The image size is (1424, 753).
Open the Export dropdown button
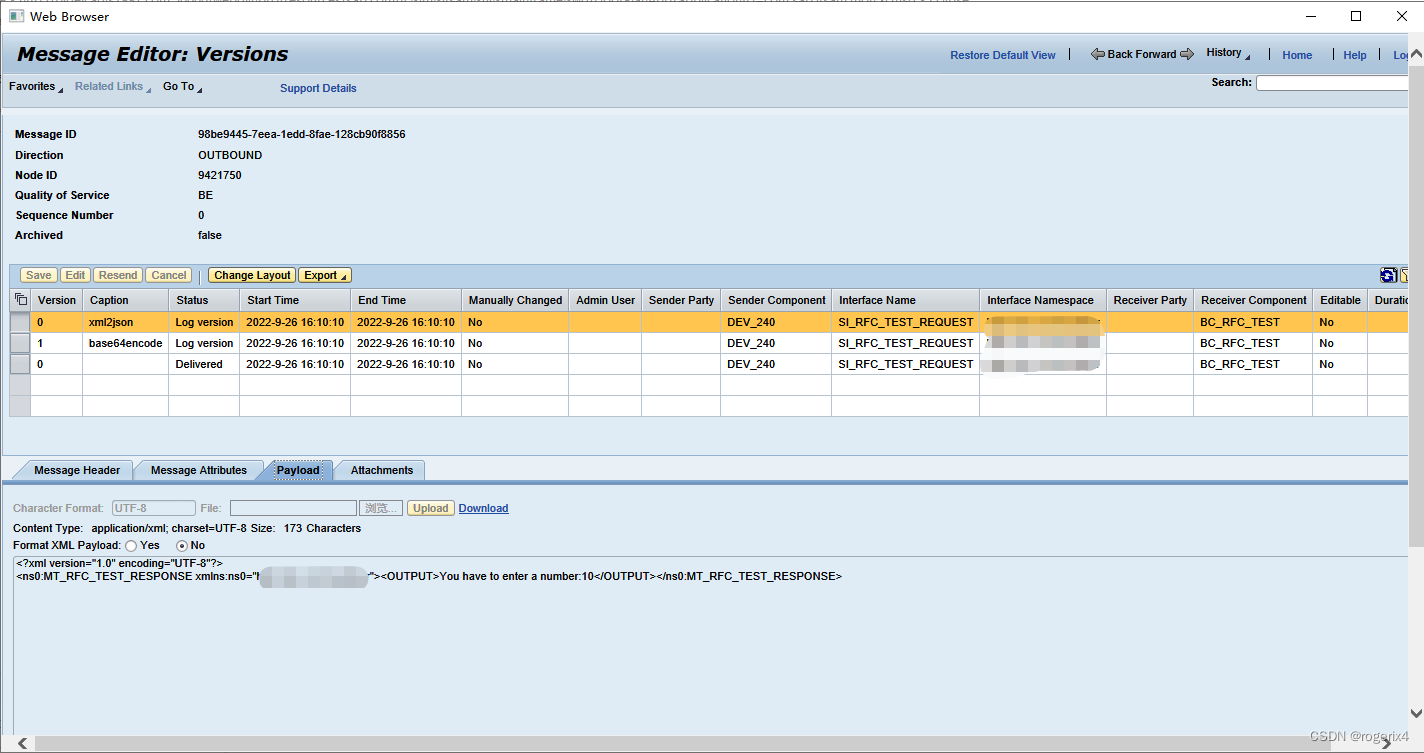pyautogui.click(x=325, y=275)
